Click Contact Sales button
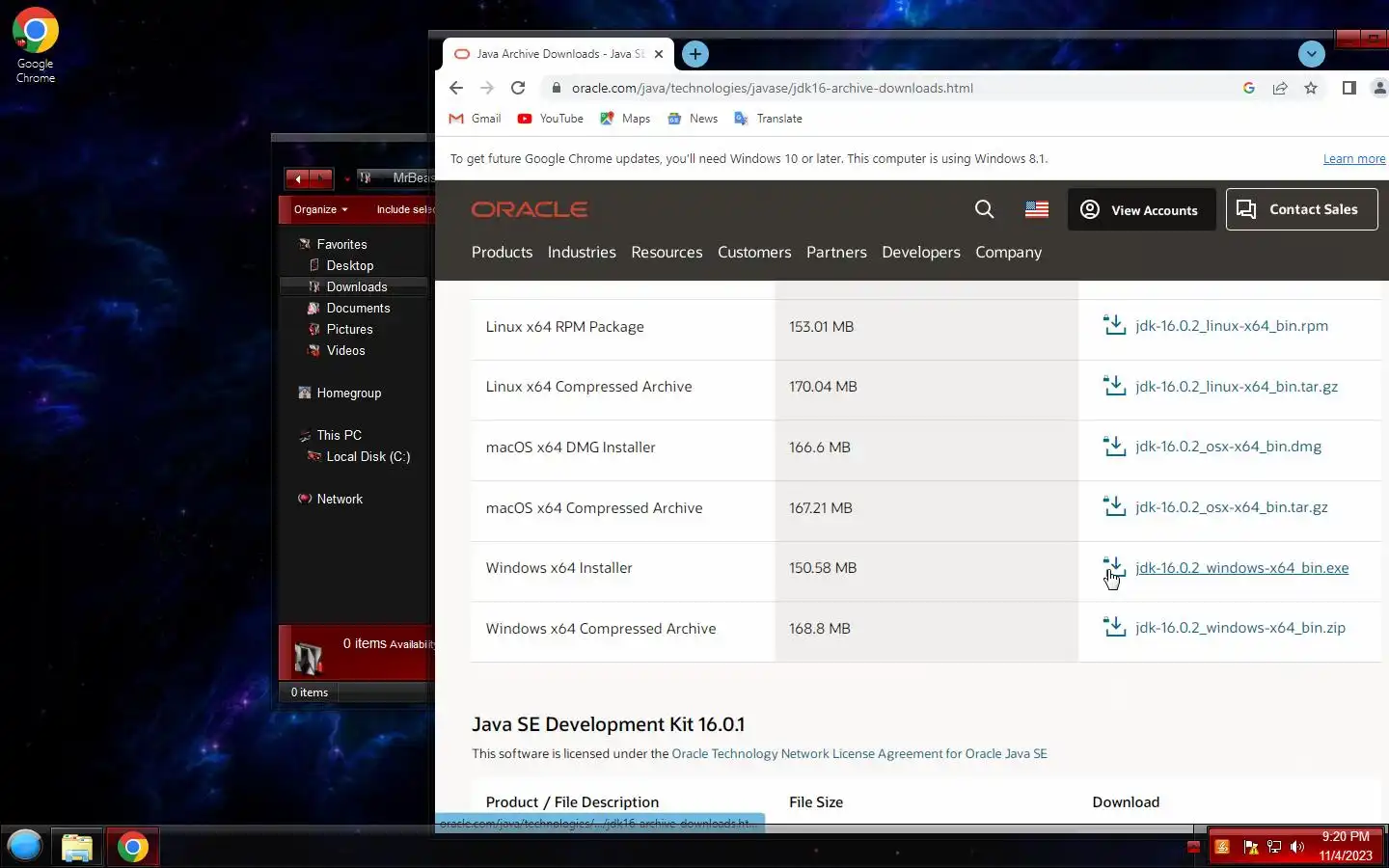Image resolution: width=1389 pixels, height=868 pixels. [1301, 209]
